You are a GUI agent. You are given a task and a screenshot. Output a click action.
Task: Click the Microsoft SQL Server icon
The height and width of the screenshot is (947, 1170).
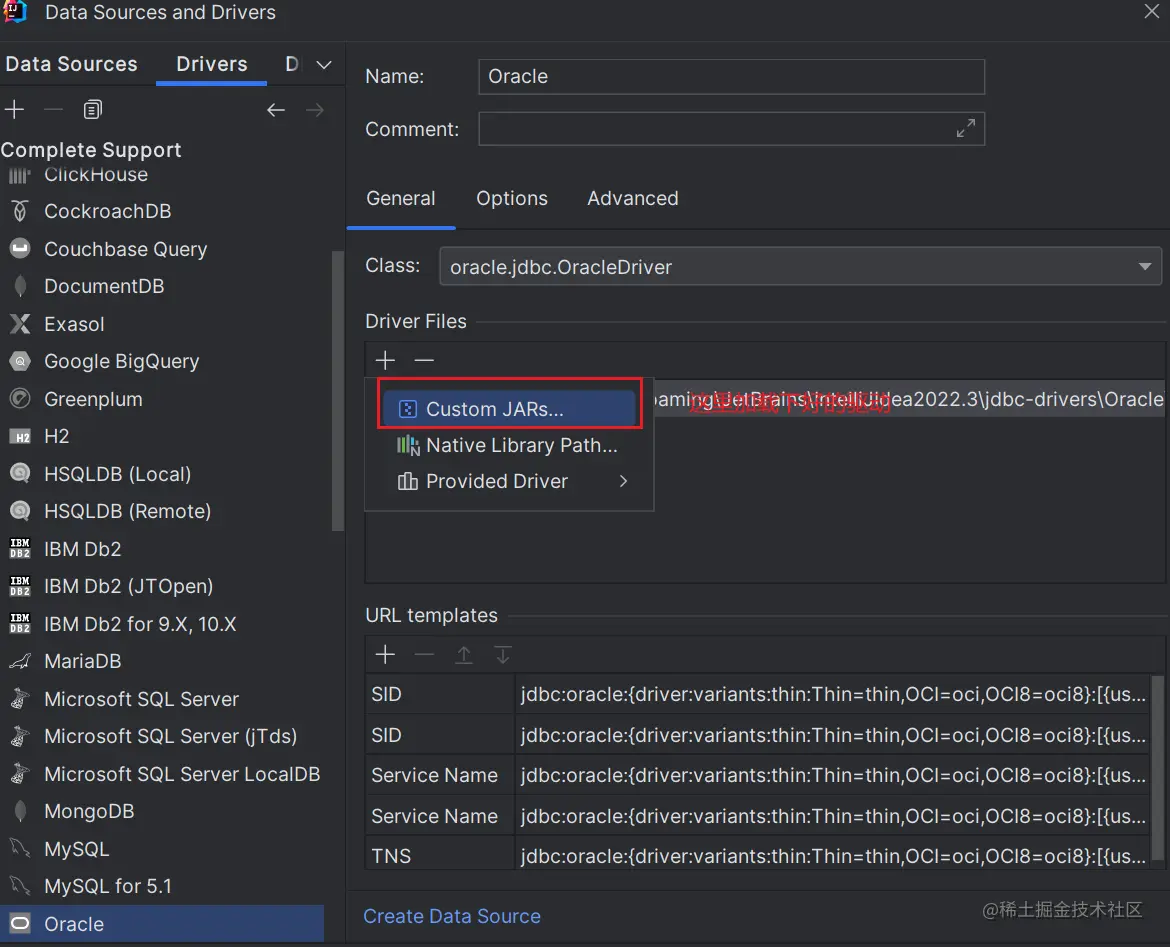pyautogui.click(x=20, y=698)
